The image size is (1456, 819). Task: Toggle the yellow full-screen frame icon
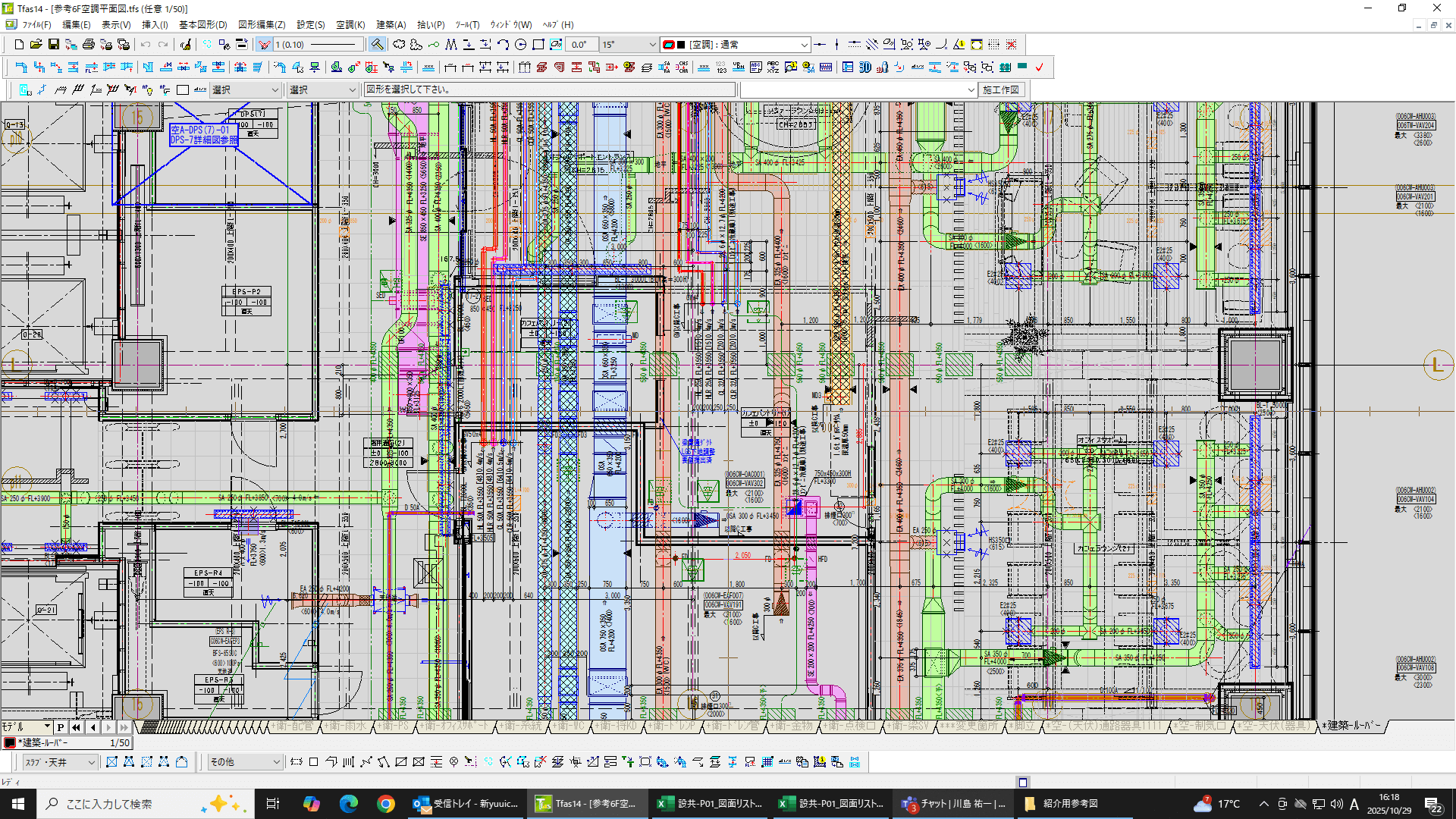[x=977, y=45]
